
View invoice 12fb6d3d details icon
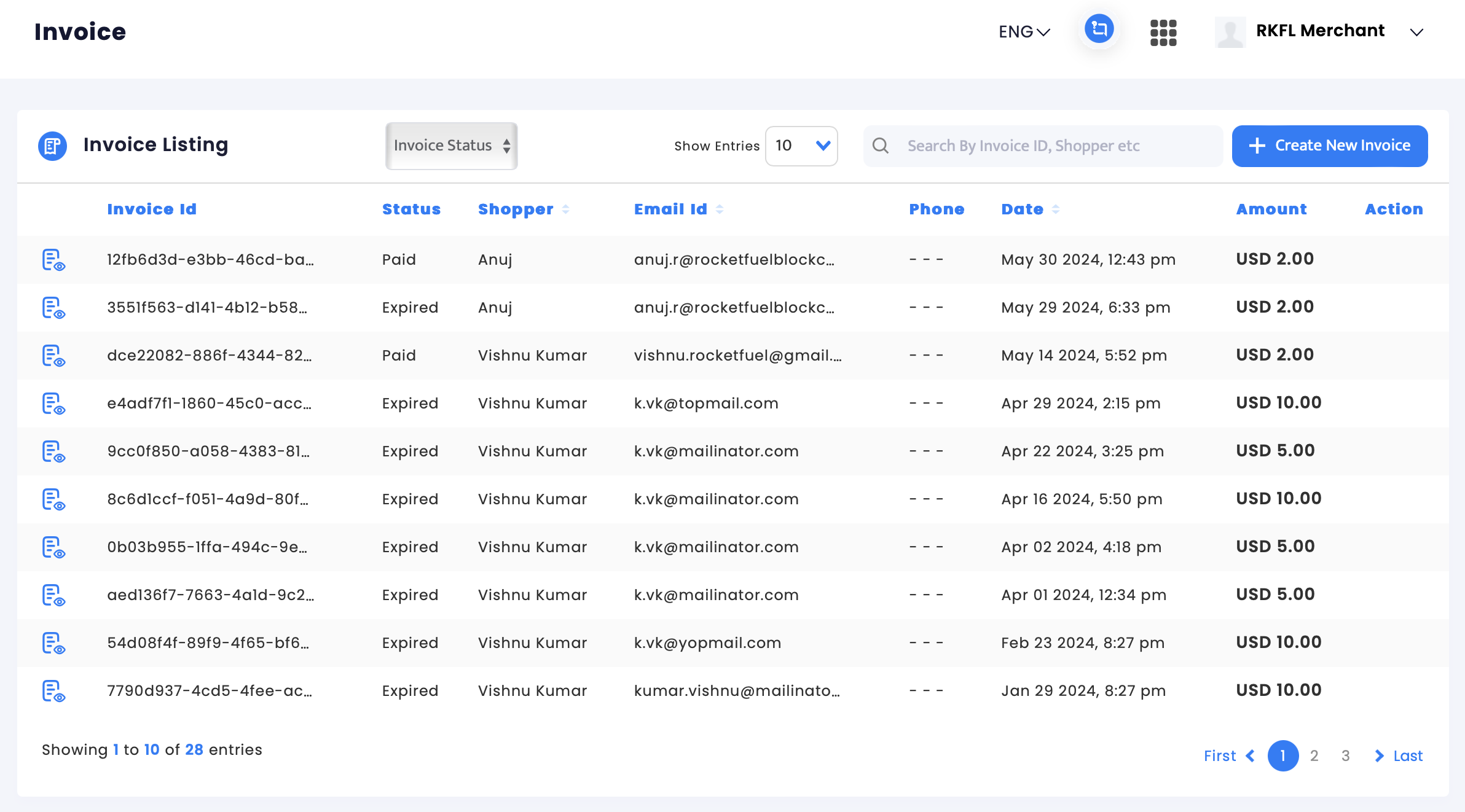click(x=53, y=260)
